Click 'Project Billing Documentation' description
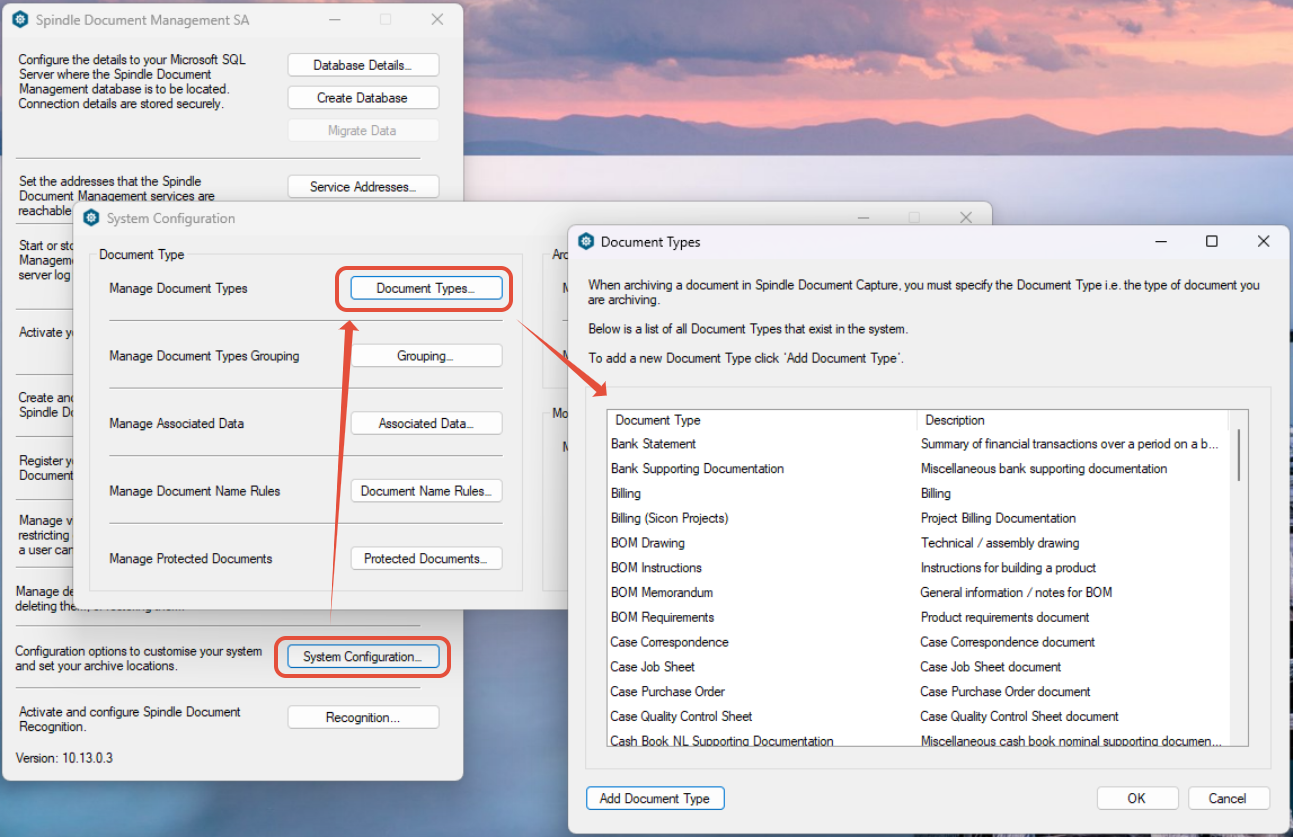Image resolution: width=1293 pixels, height=837 pixels. pyautogui.click(x=998, y=518)
